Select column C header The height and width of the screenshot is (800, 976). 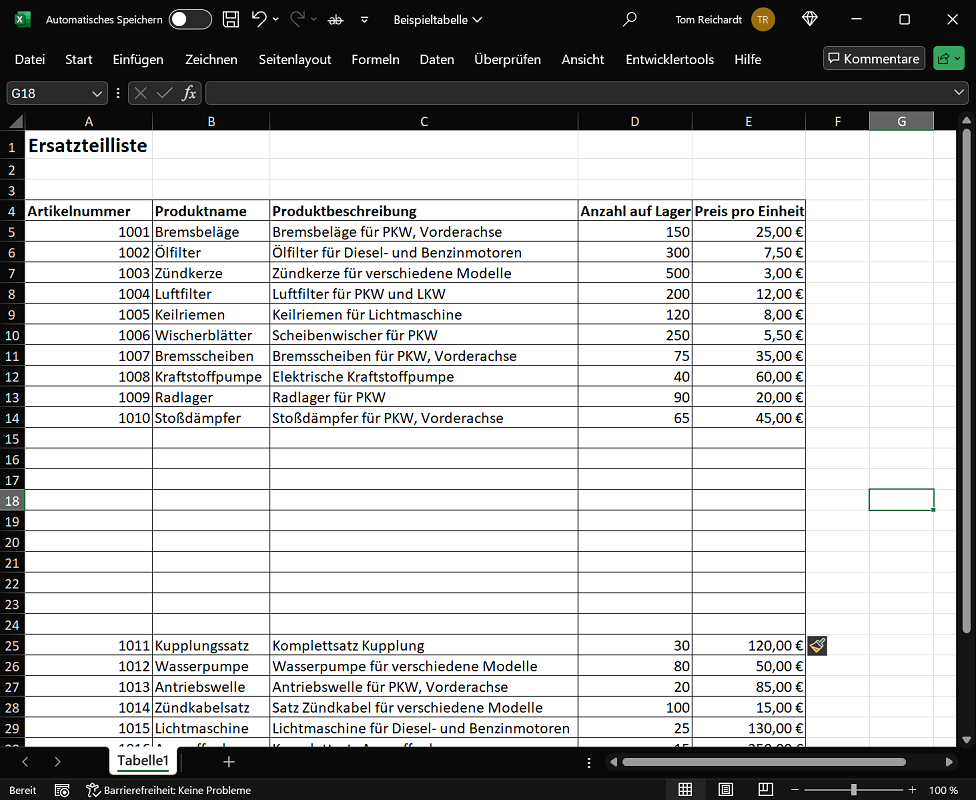(x=424, y=121)
